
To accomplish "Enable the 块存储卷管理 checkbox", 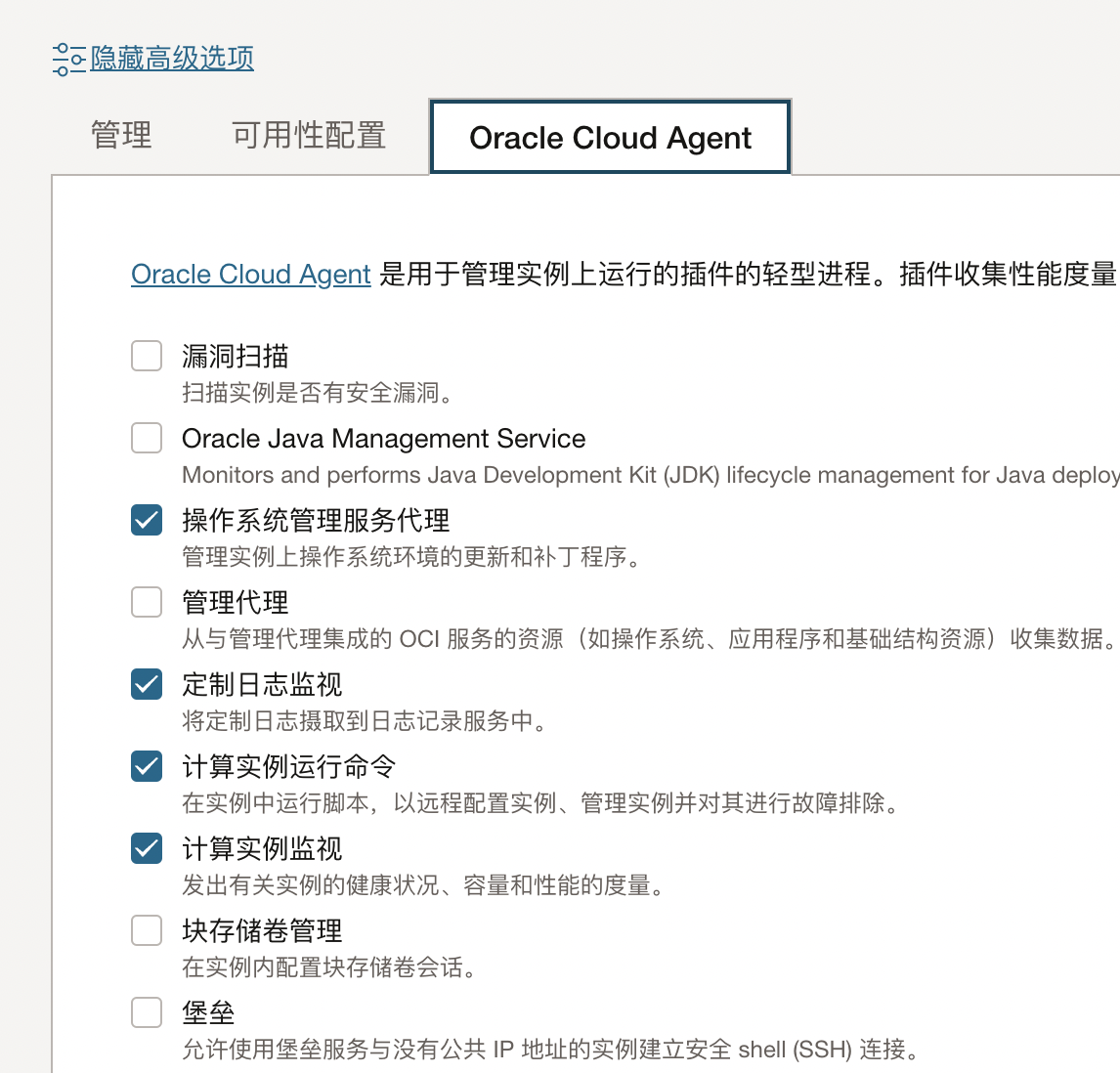I will click(147, 930).
